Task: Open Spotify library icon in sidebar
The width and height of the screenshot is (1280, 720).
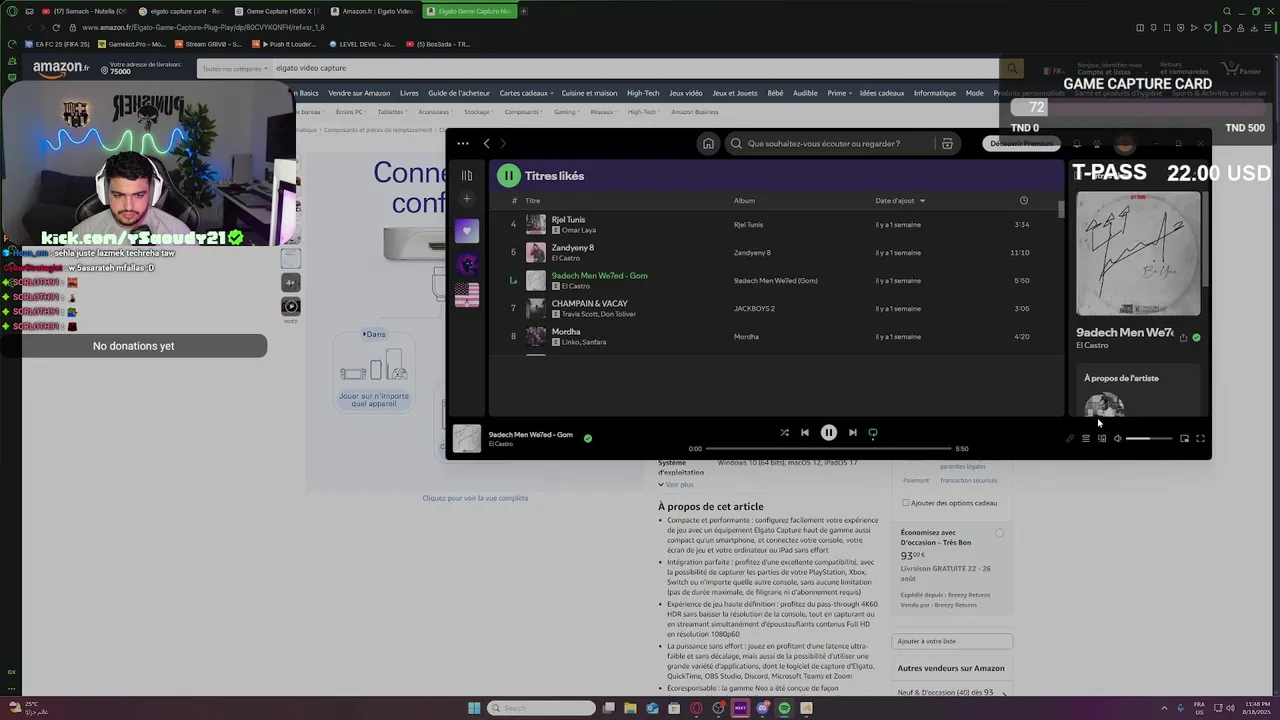Action: pos(466,176)
